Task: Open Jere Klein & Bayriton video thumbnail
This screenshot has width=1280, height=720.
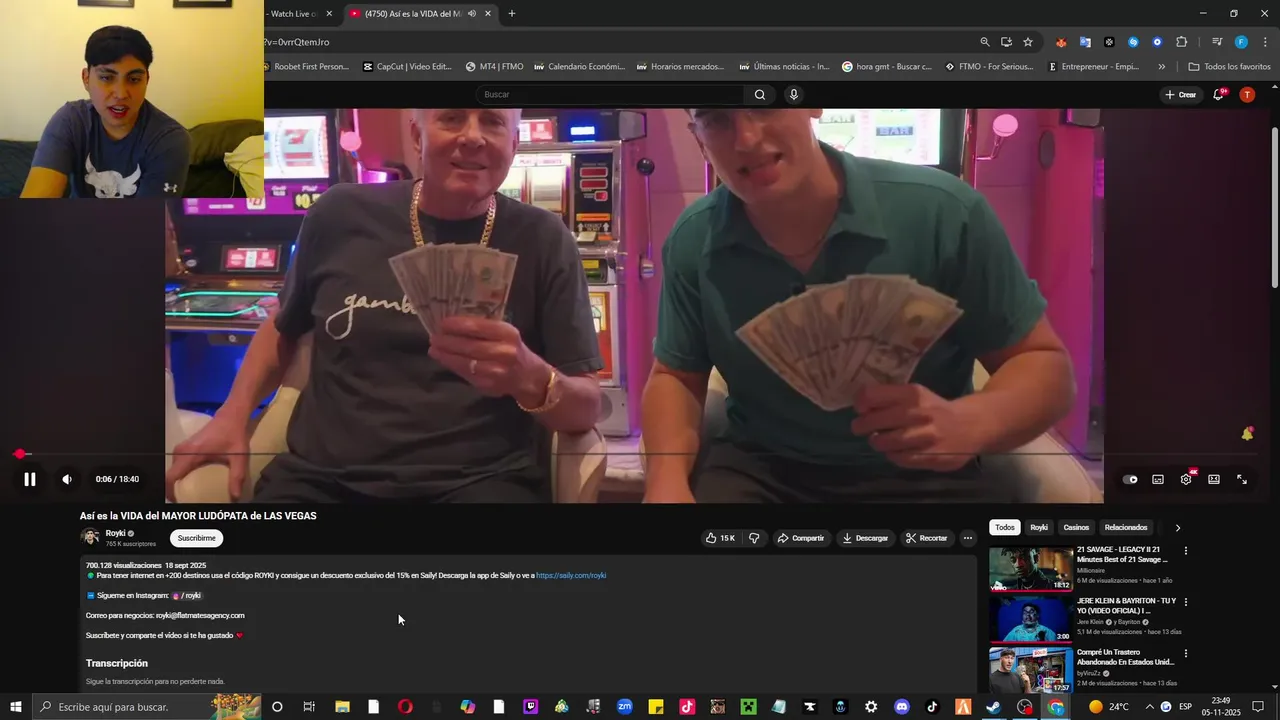Action: [1031, 620]
